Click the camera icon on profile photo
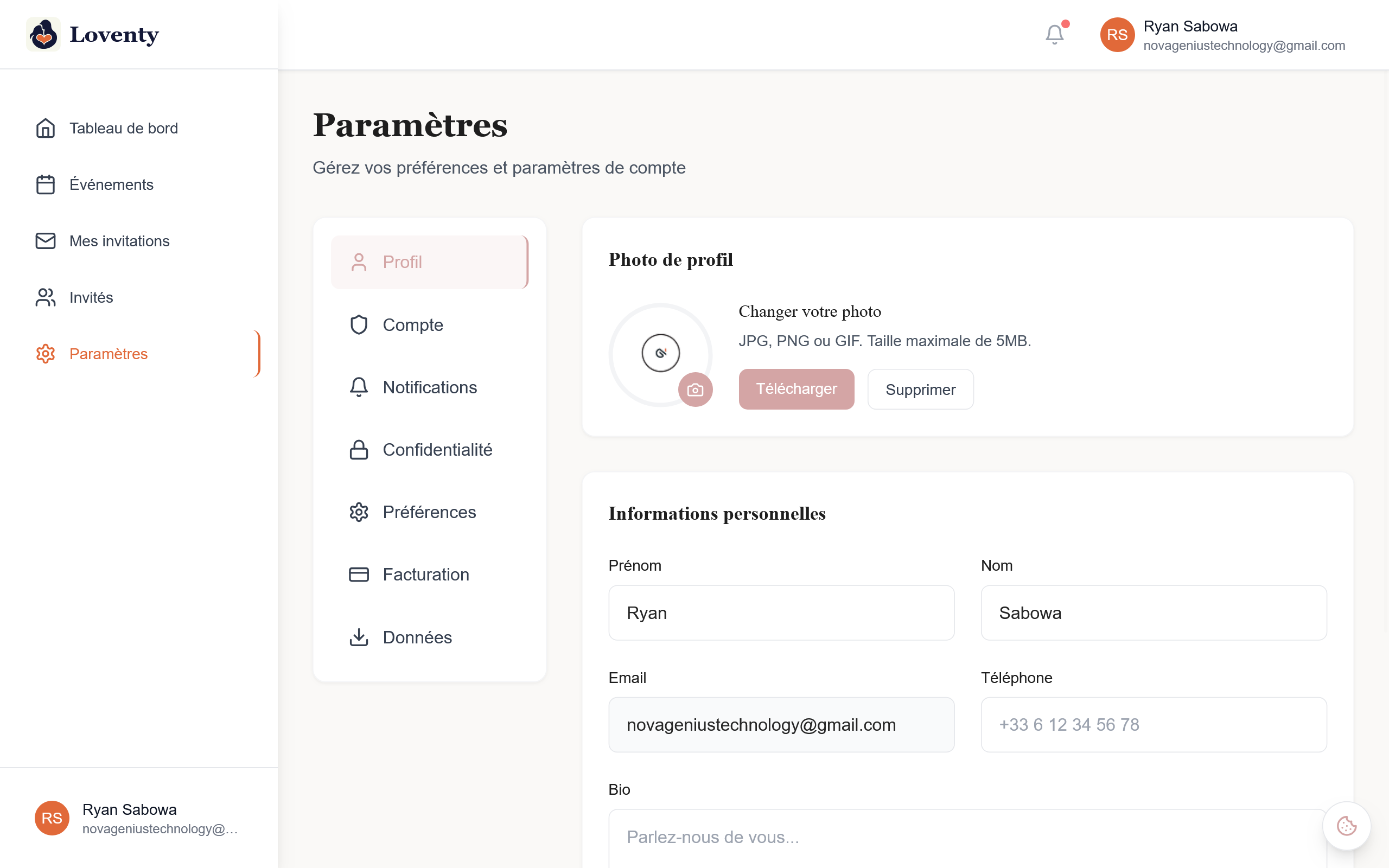Image resolution: width=1389 pixels, height=868 pixels. (x=695, y=390)
